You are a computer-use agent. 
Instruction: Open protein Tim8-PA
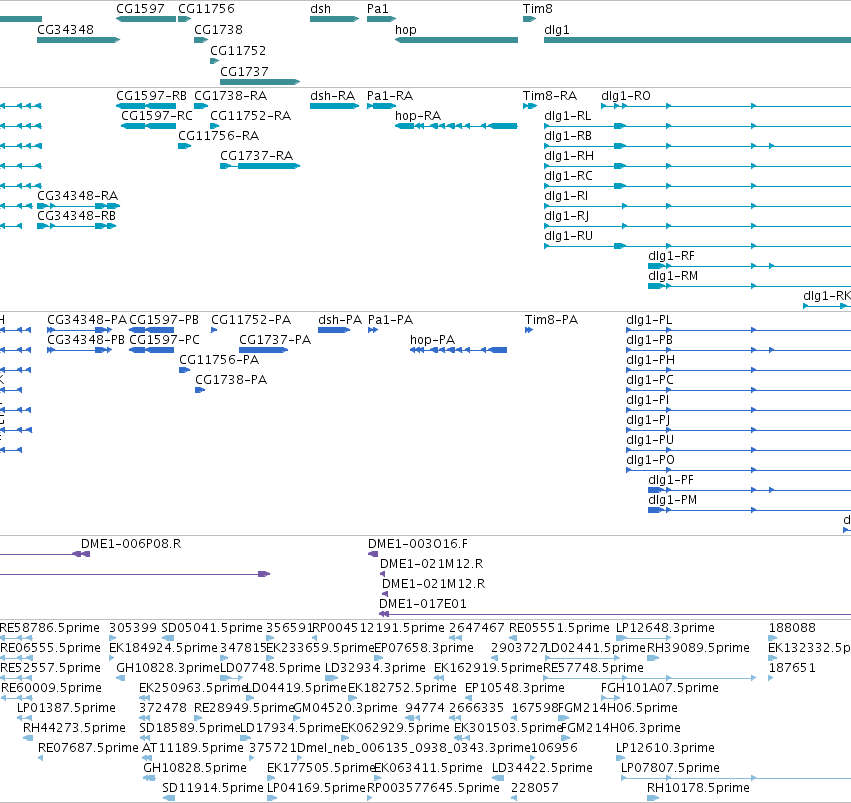(551, 320)
